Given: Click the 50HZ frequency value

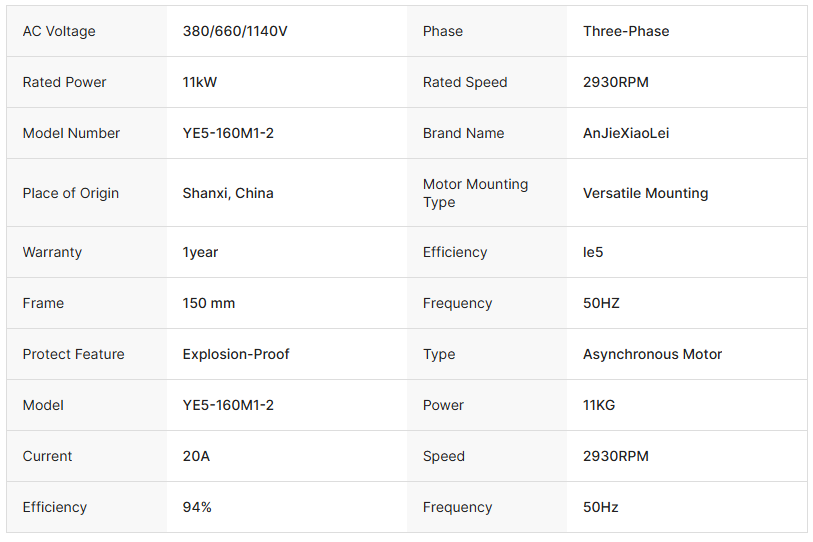Looking at the screenshot, I should pos(601,303).
